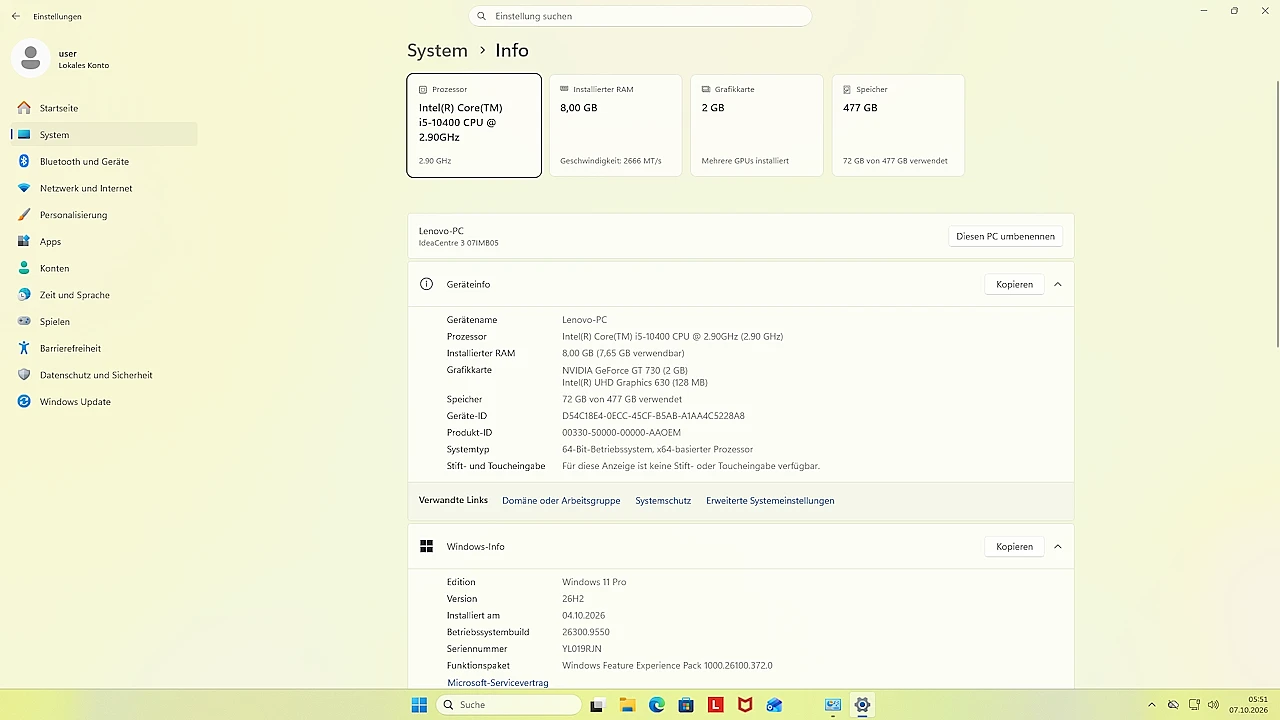Open the user account profile picture

coord(31,58)
